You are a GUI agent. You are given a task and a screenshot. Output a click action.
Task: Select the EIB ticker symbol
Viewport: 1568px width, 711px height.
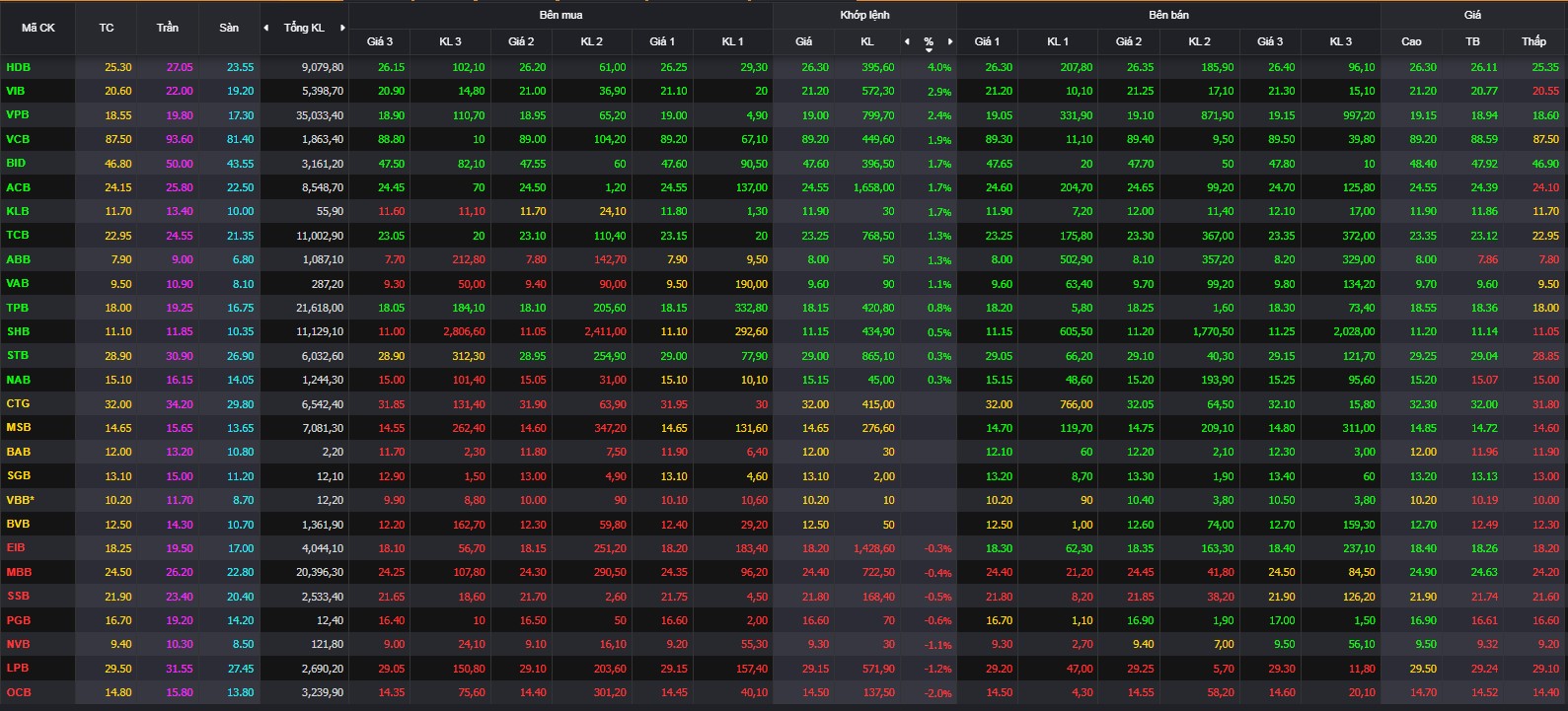point(16,547)
